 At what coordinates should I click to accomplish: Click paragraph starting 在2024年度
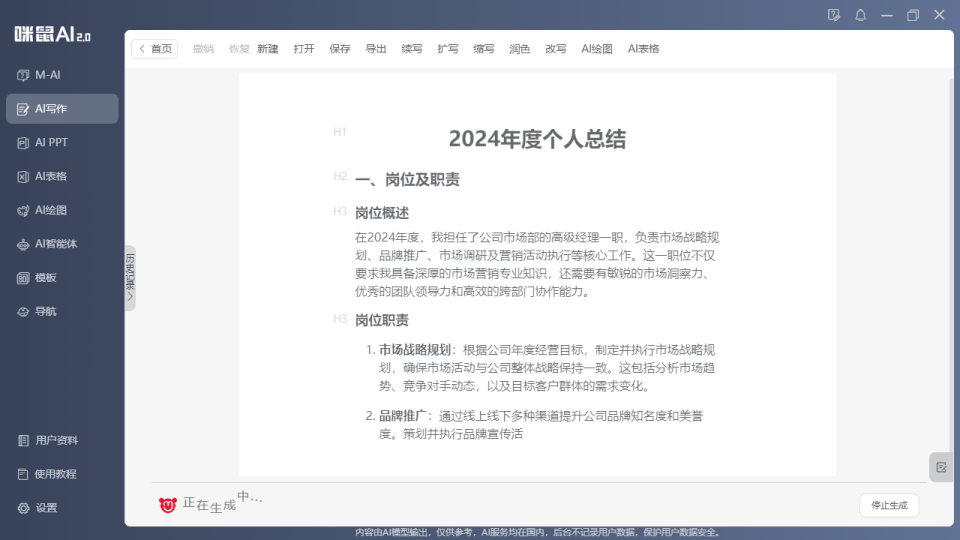tap(538, 264)
